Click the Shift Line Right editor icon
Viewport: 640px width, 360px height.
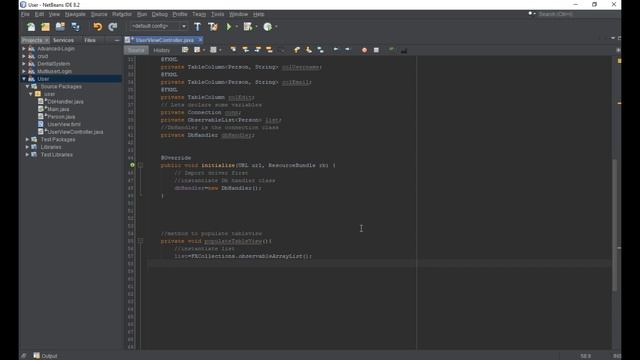pos(348,50)
